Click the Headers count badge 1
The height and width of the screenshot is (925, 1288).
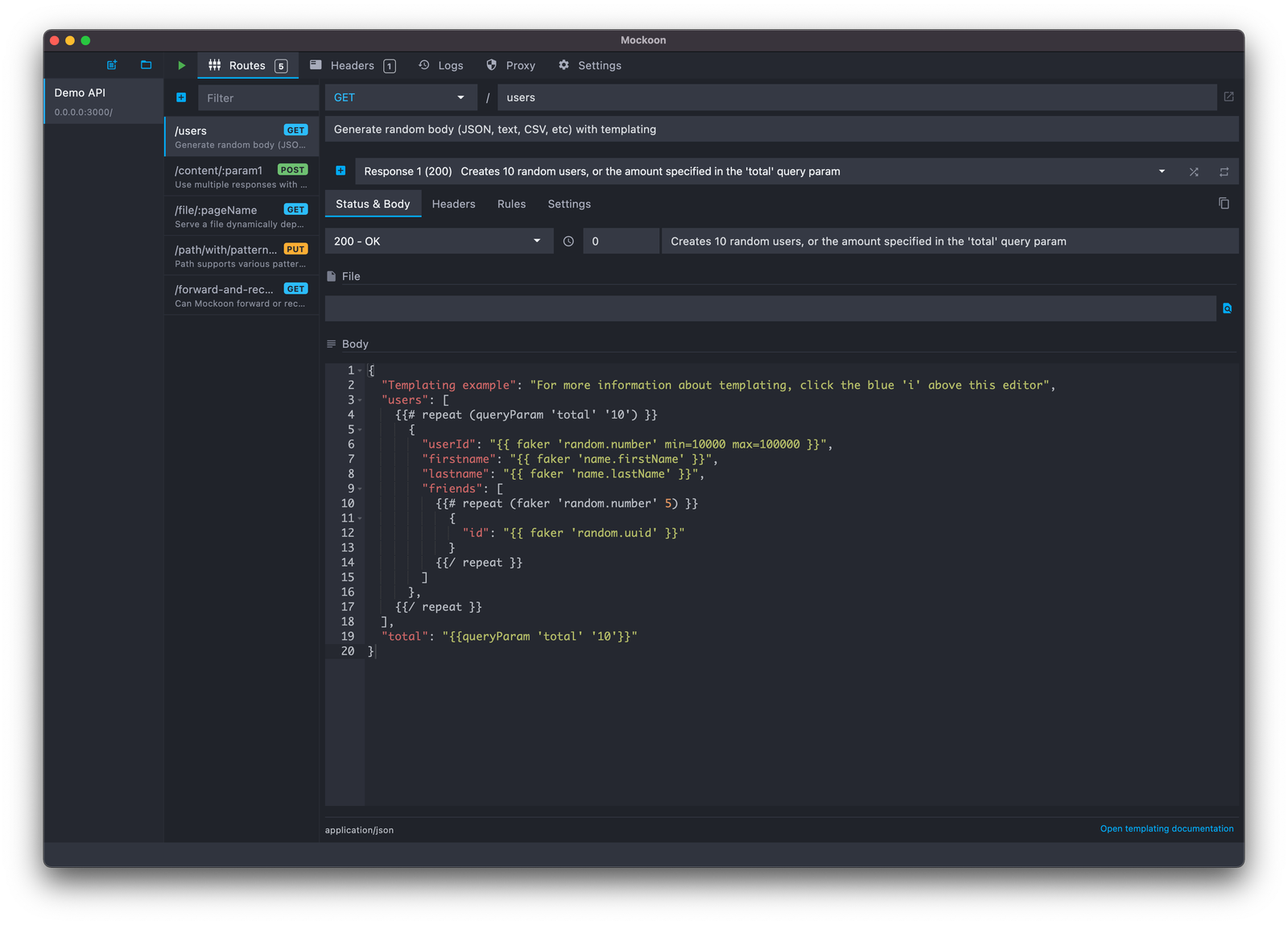tap(390, 66)
